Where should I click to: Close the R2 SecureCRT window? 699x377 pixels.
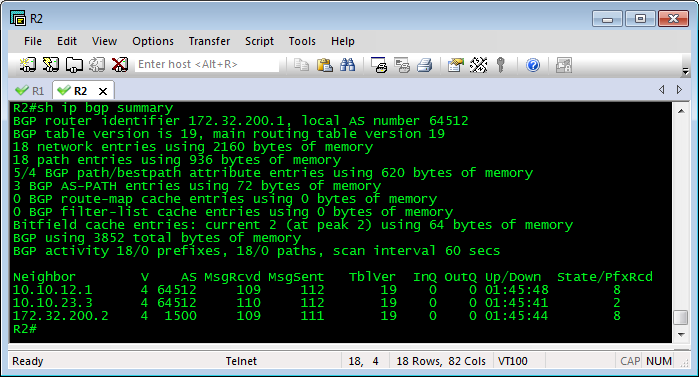[x=673, y=19]
